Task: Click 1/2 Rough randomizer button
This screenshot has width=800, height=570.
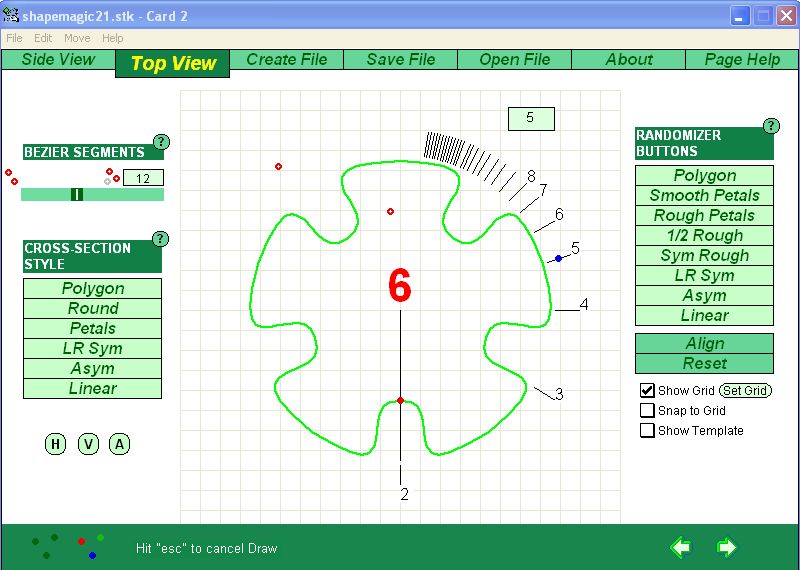Action: (705, 235)
